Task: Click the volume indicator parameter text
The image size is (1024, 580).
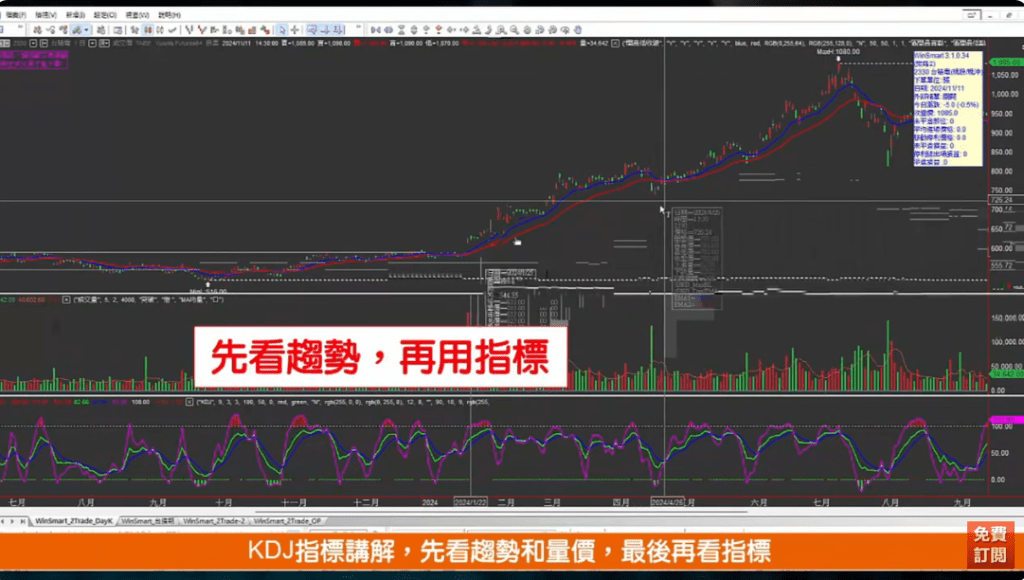Action: tap(148, 299)
